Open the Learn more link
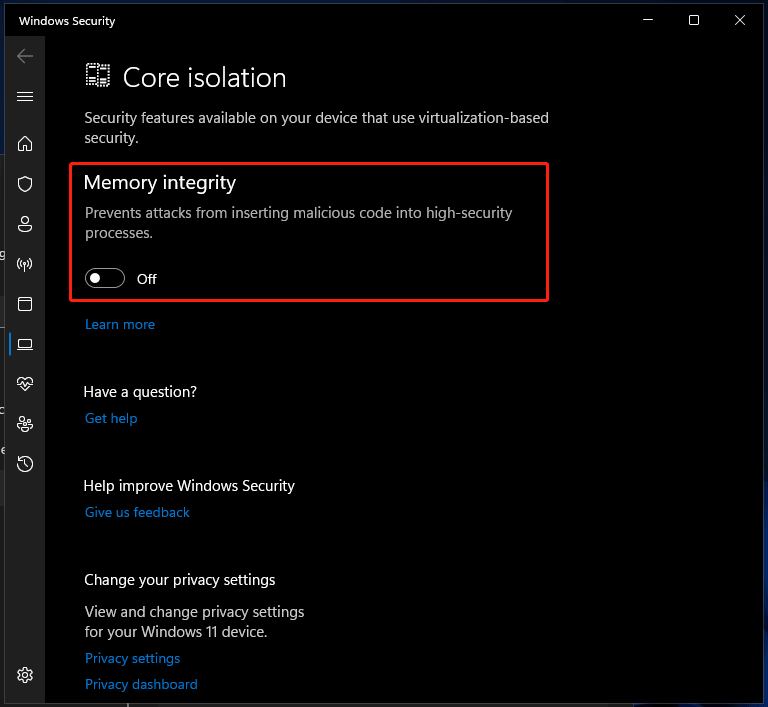The image size is (768, 707). [120, 324]
